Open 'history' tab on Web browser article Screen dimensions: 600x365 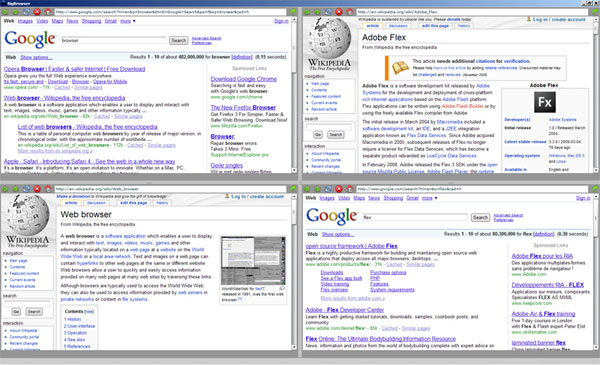162,203
